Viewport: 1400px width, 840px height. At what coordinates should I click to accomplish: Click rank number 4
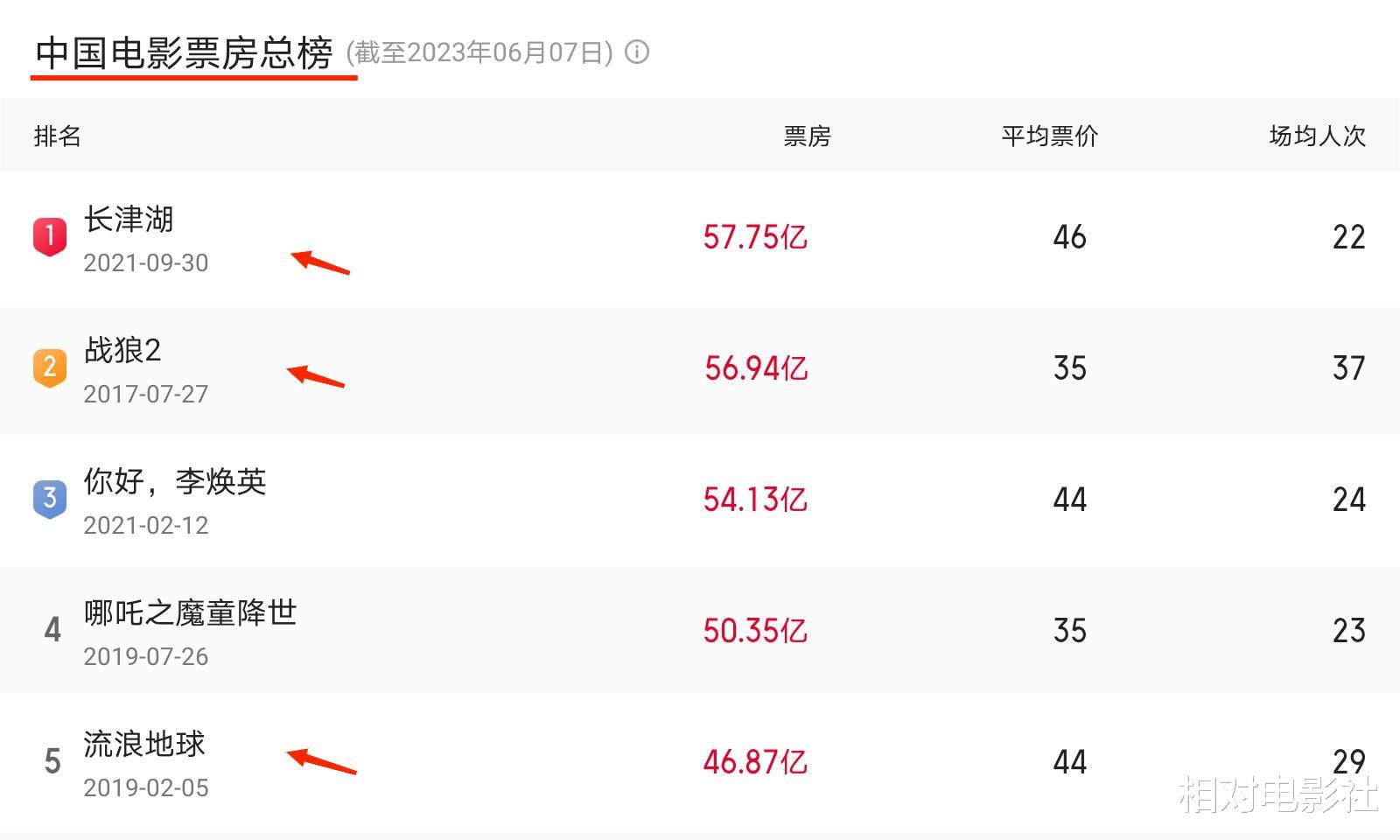(52, 630)
